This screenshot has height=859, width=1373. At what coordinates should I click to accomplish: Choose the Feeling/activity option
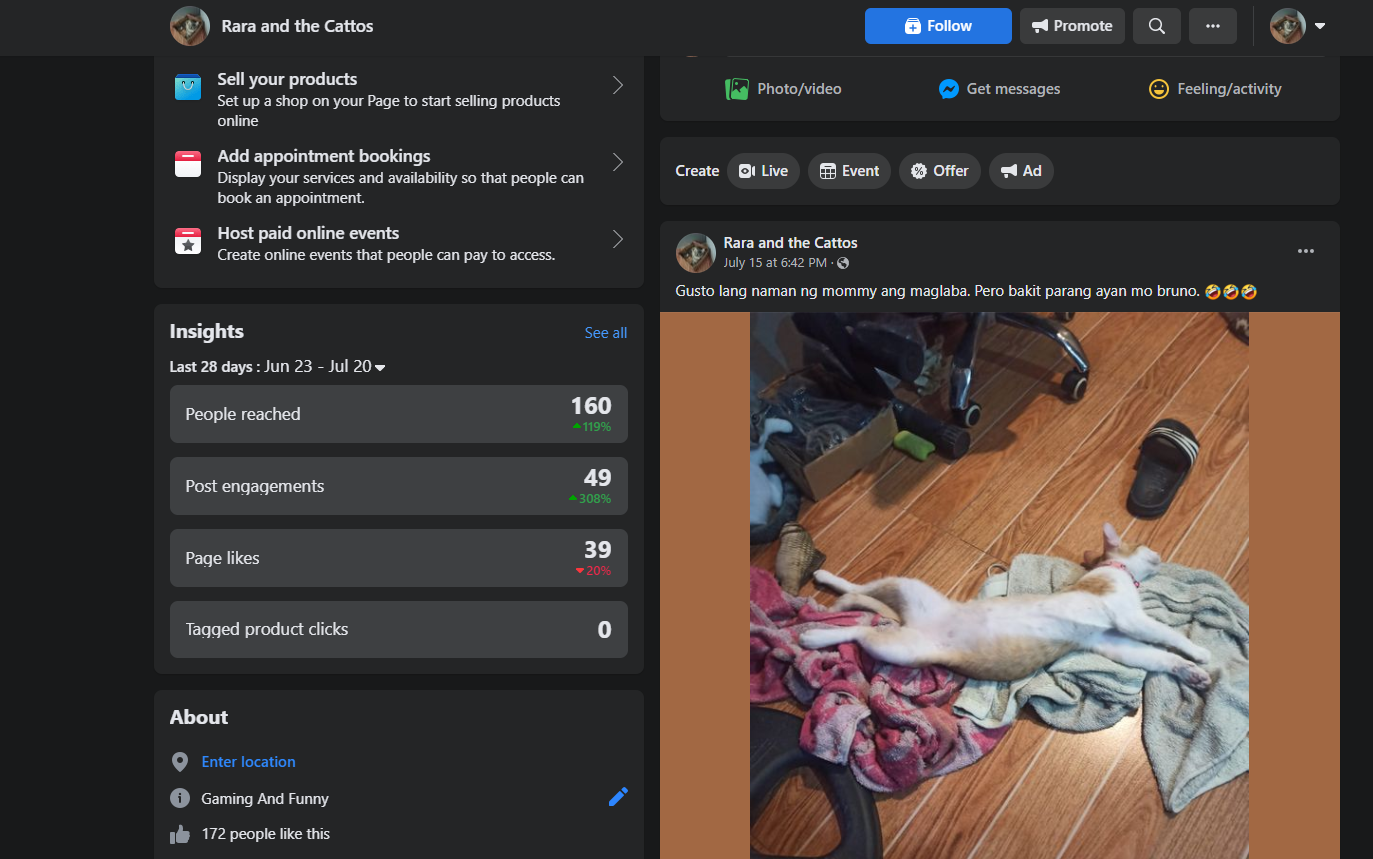1215,89
